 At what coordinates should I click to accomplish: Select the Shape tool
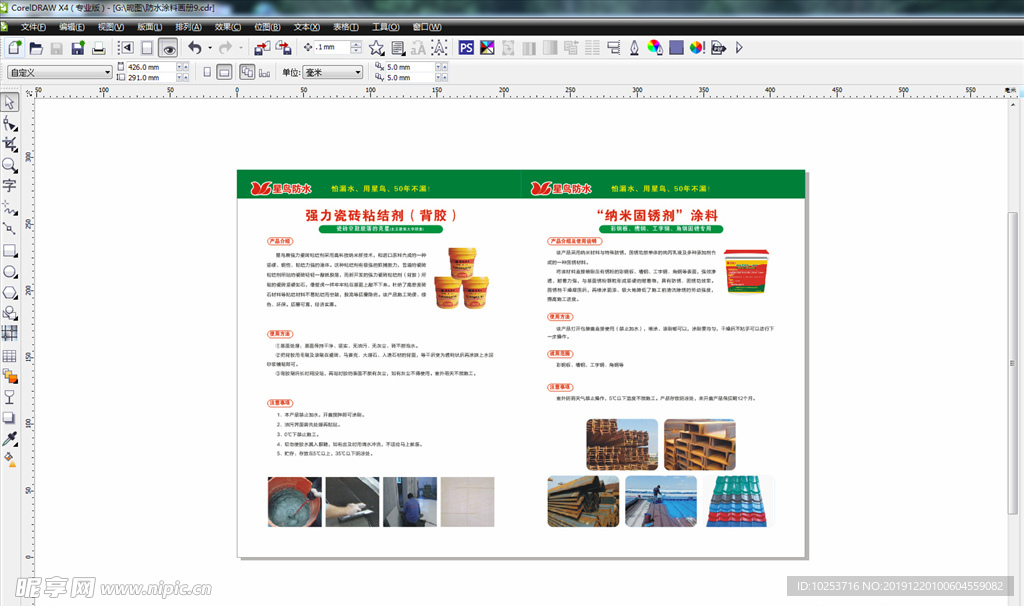click(11, 122)
